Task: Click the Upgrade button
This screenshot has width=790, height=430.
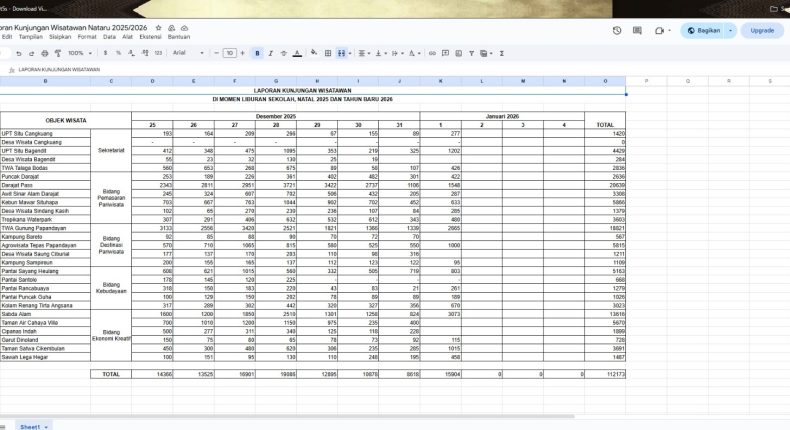Action: tap(762, 30)
